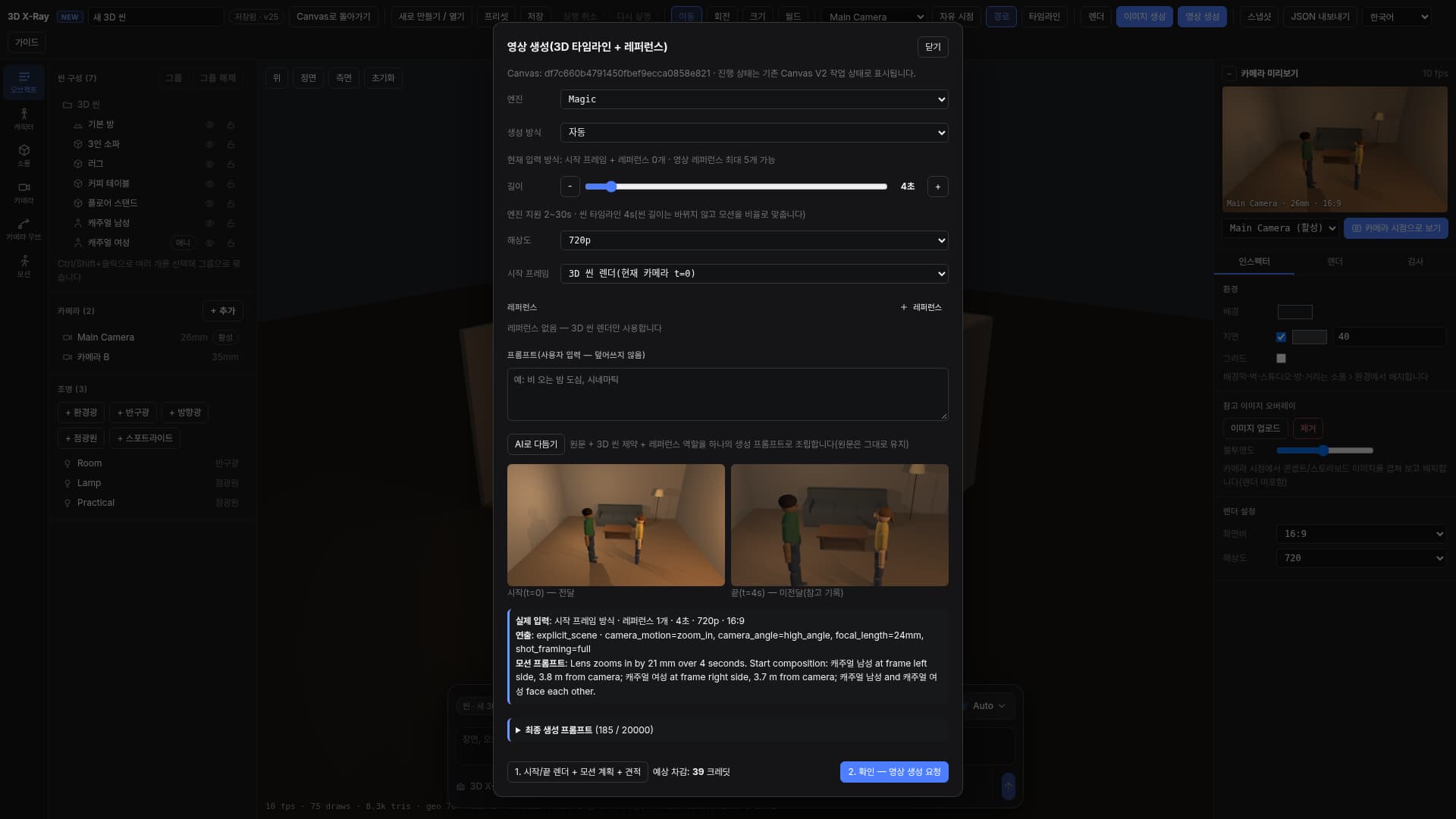Screen dimensions: 1456x819
Task: Click the lock icon for 커피 테이블
Action: [231, 184]
